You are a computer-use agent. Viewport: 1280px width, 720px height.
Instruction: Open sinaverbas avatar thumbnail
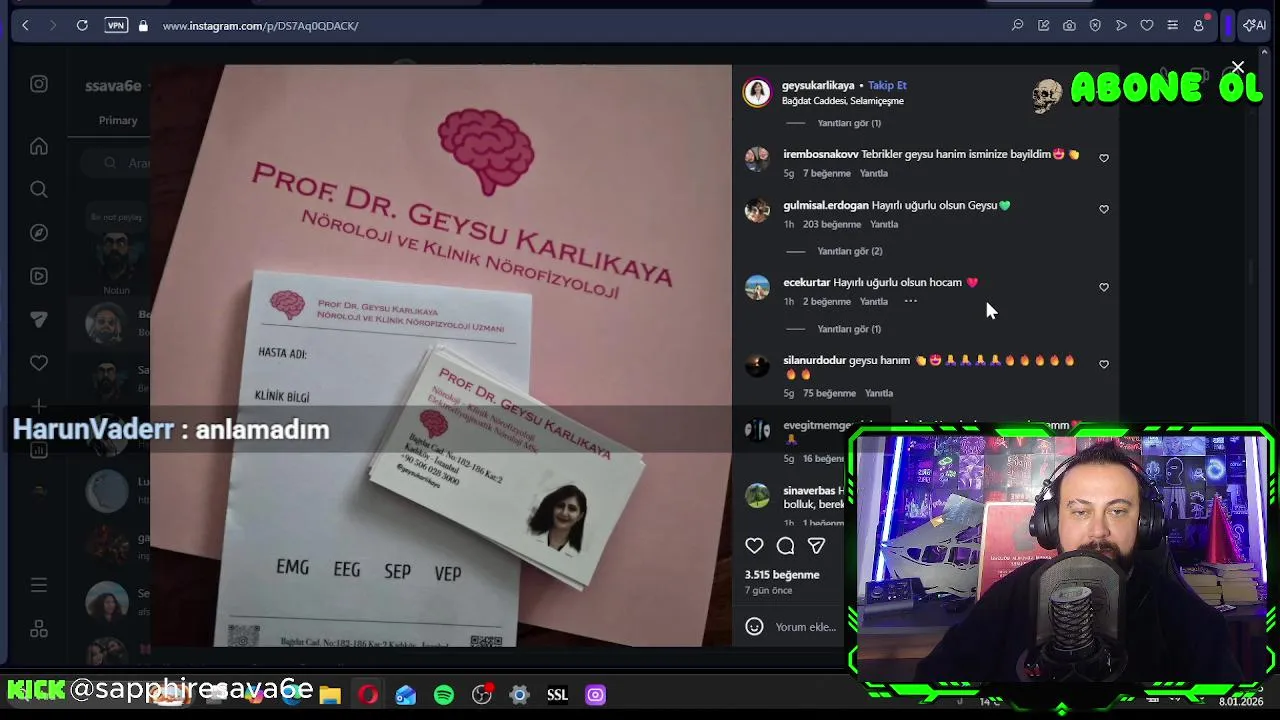pyautogui.click(x=757, y=495)
